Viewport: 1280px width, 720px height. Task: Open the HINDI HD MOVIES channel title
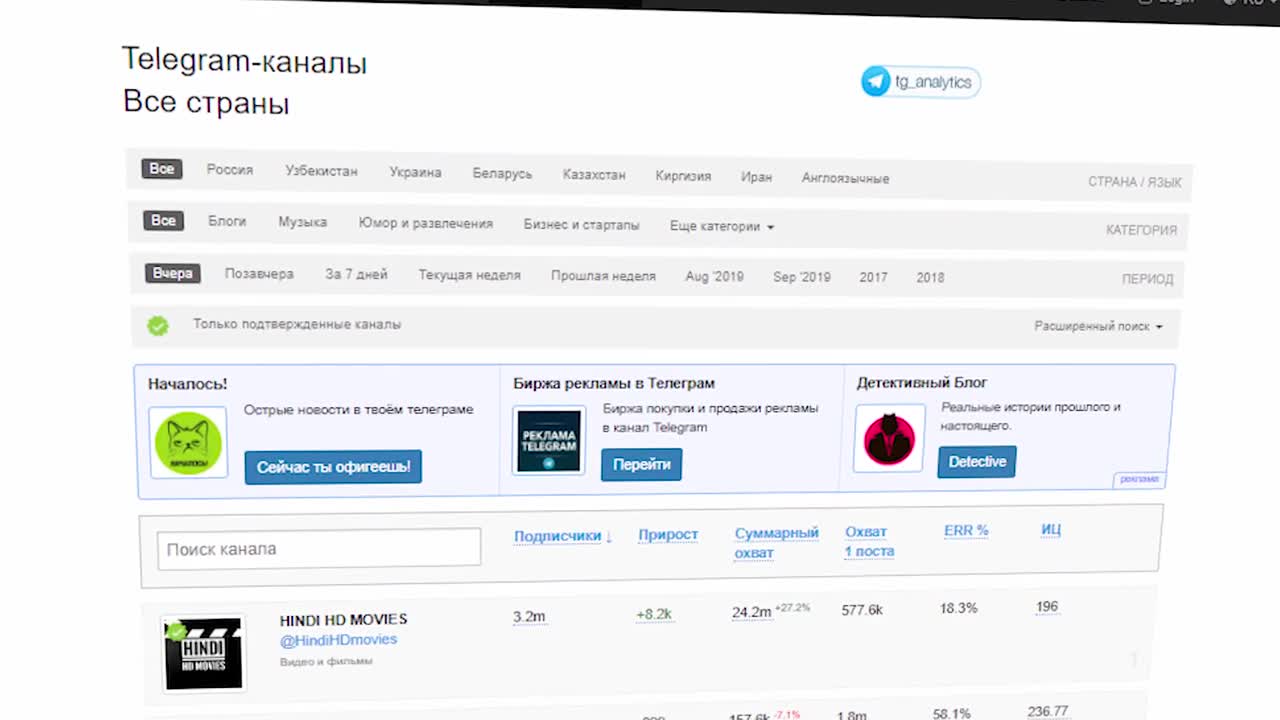343,620
